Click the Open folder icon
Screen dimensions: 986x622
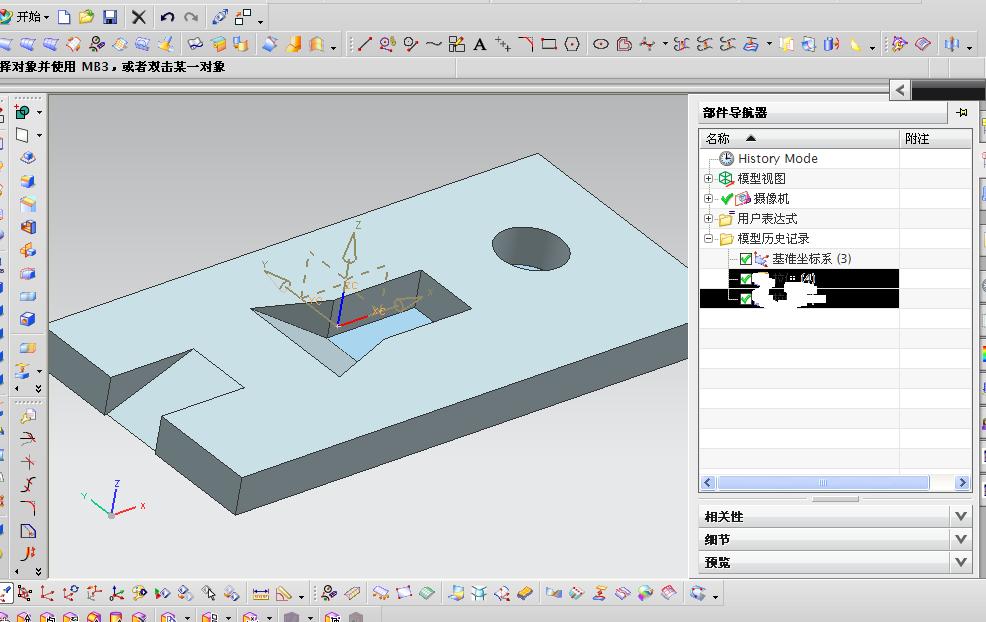tap(87, 17)
